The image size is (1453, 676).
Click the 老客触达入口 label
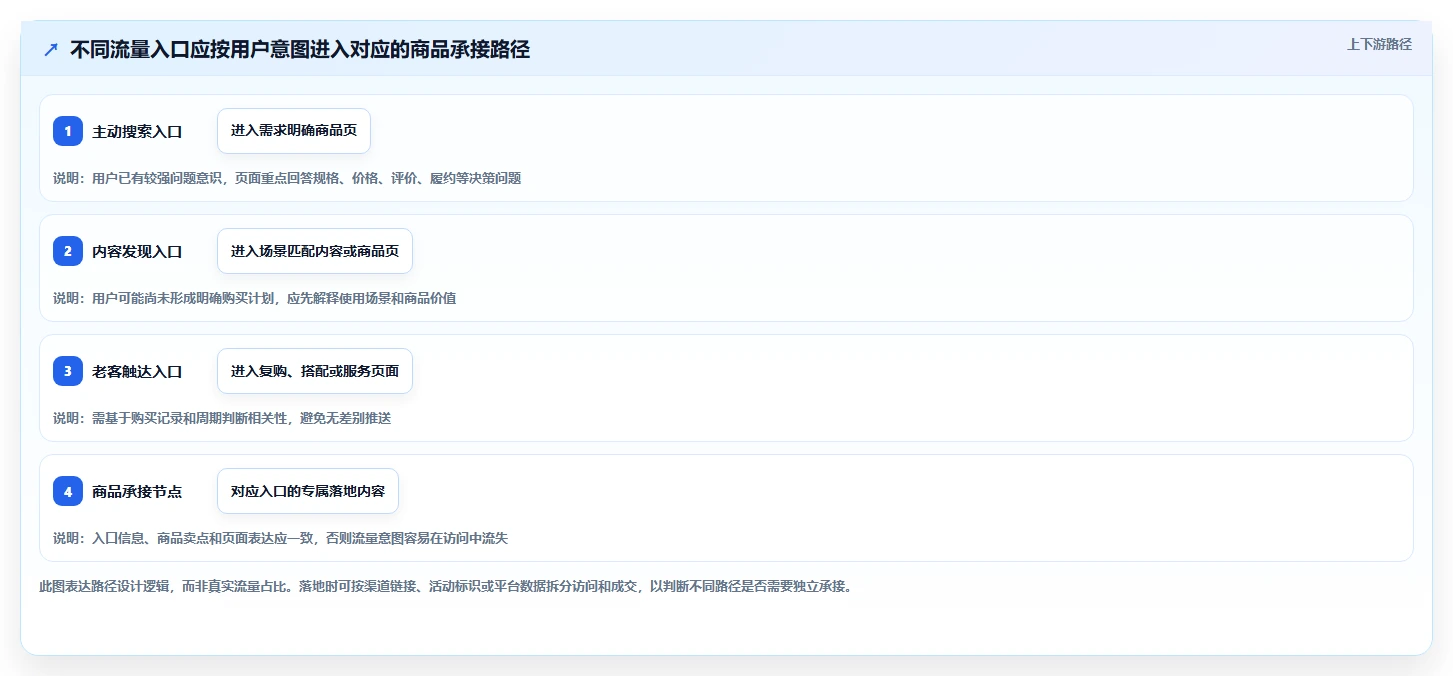coord(137,371)
